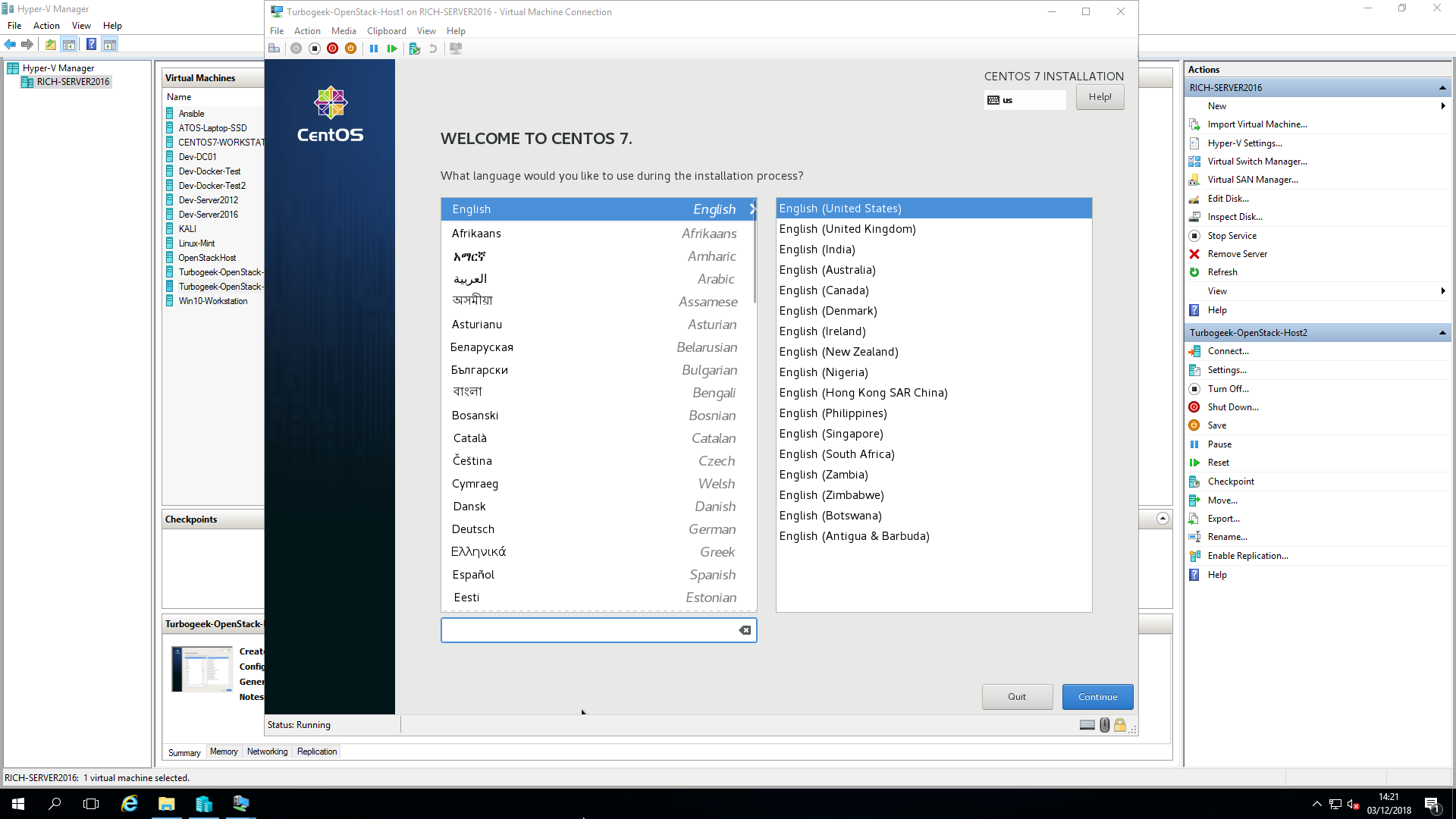This screenshot has width=1456, height=819.
Task: Click the Turn Off VM toolbar icon
Action: tap(315, 49)
